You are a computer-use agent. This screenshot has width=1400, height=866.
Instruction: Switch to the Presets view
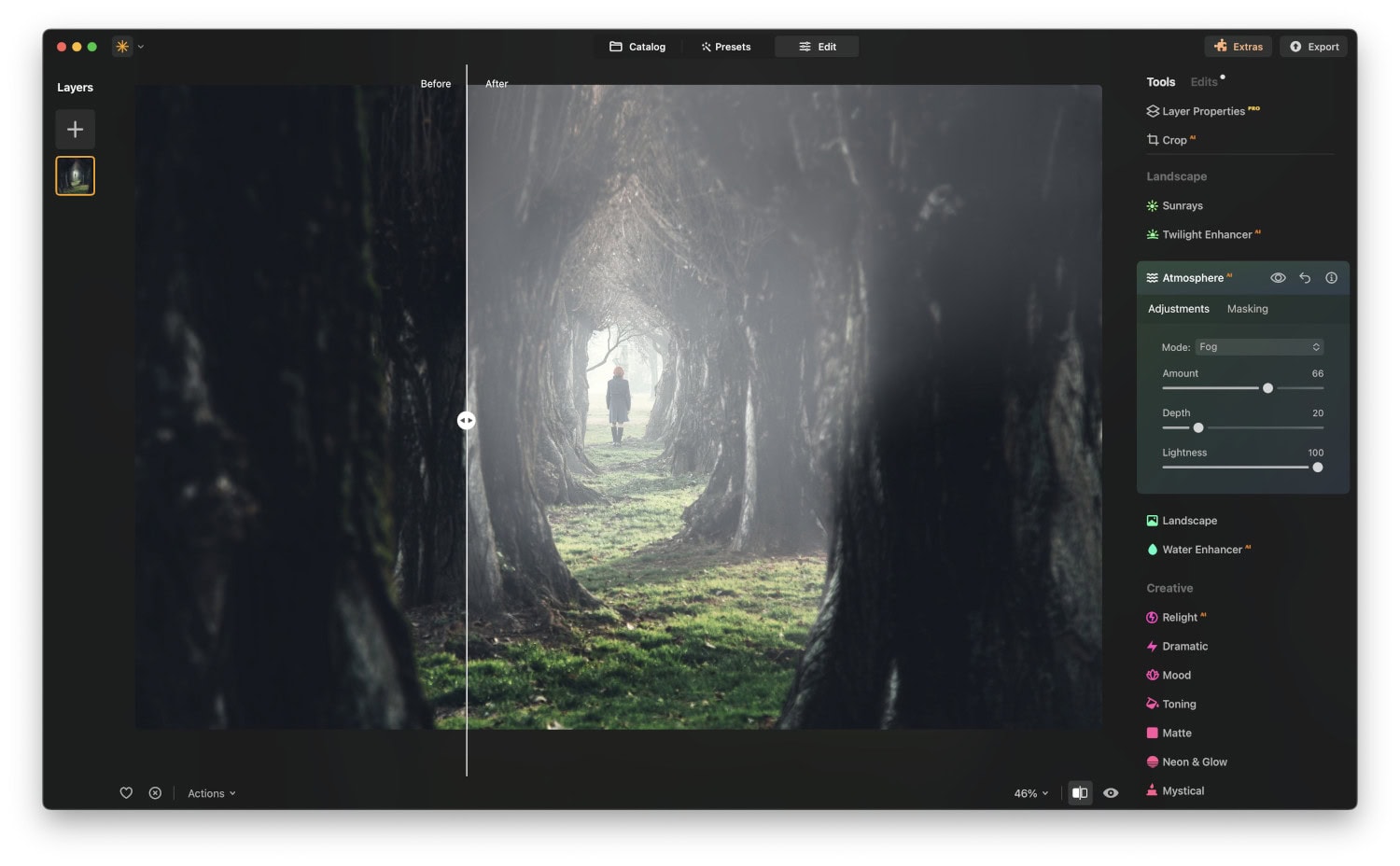[x=726, y=46]
